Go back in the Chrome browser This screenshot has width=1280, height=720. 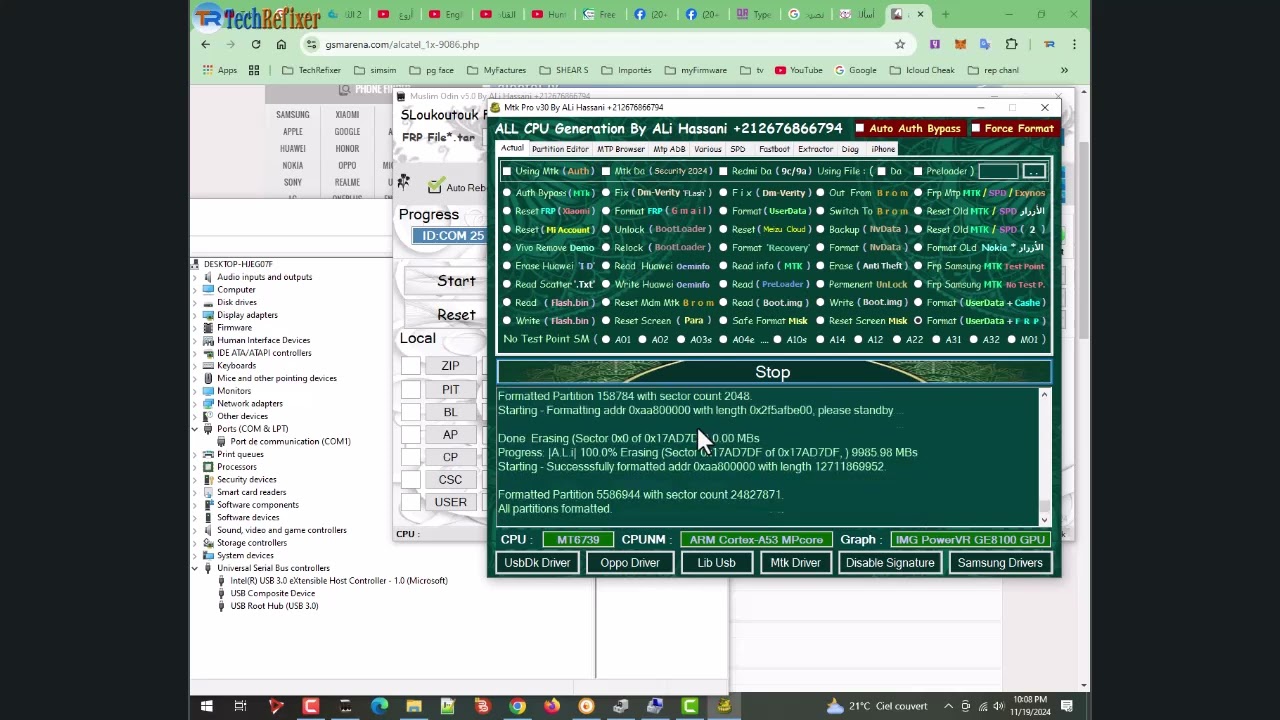206,44
